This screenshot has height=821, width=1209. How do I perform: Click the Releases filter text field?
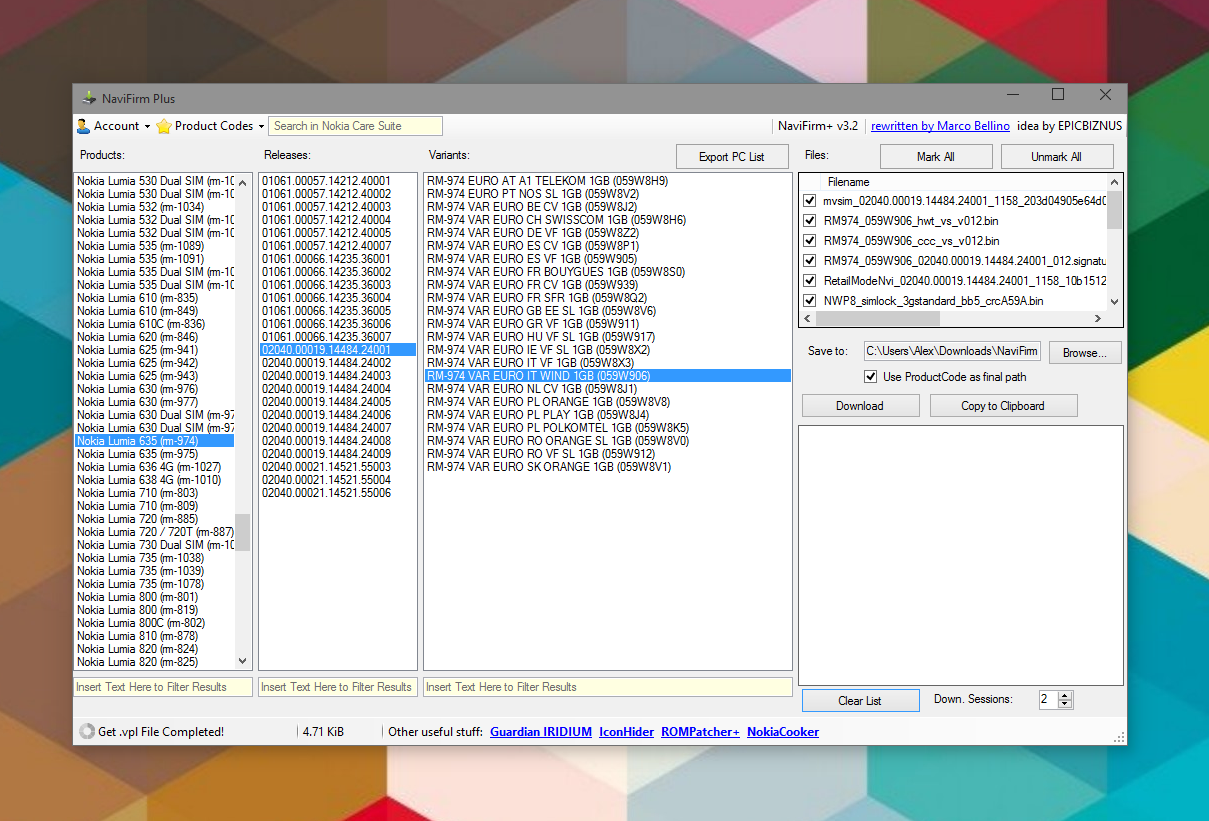pyautogui.click(x=337, y=687)
